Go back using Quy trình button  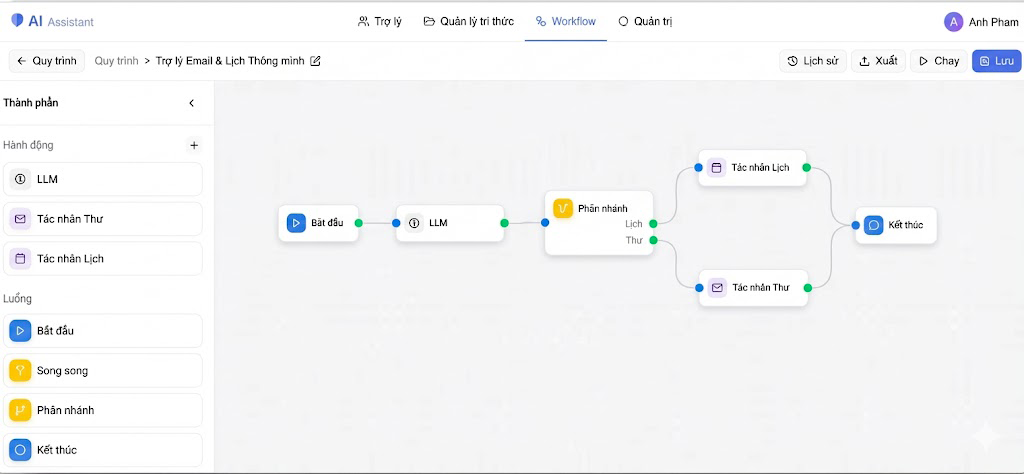47,61
